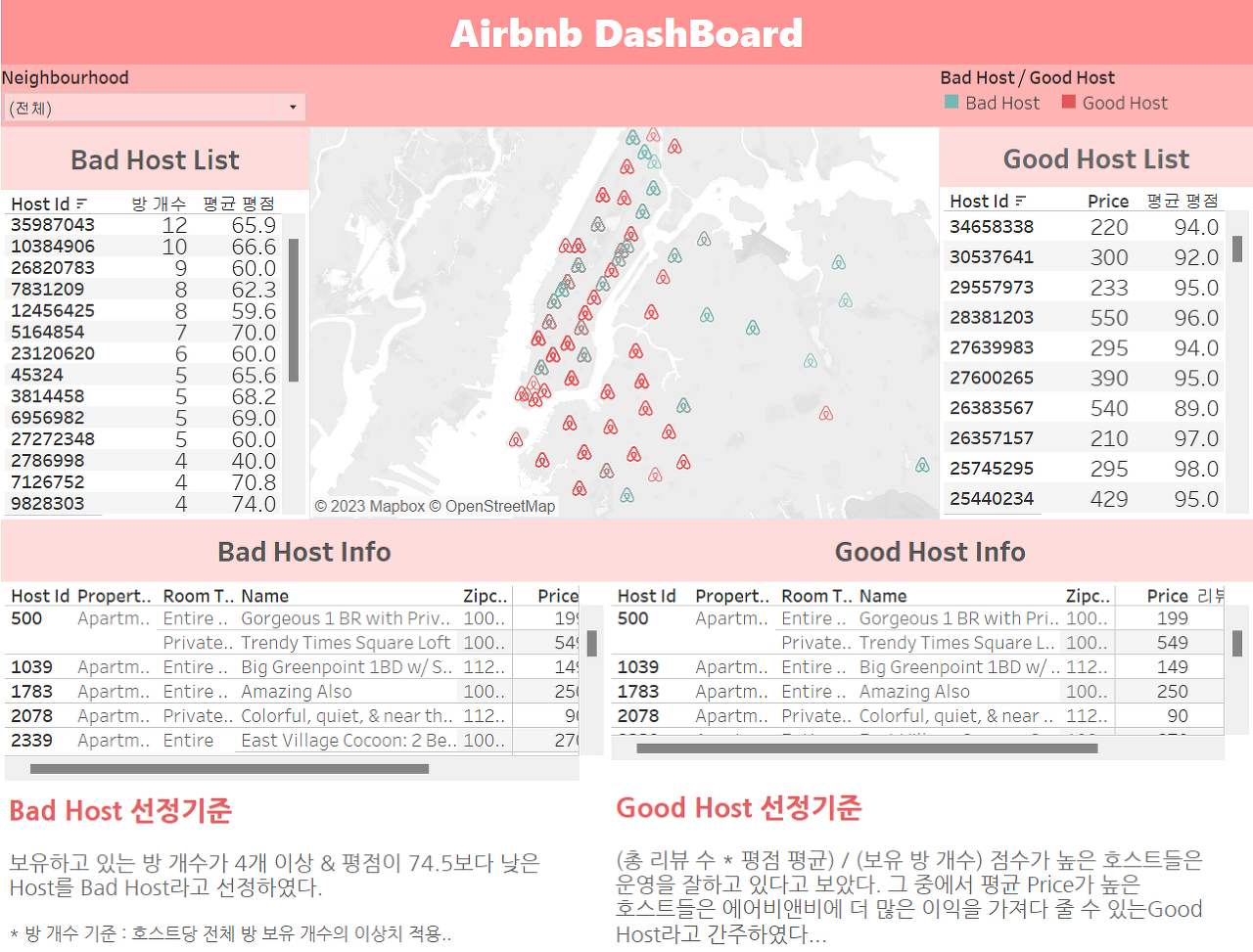Viewport: 1253px width, 952px height.
Task: Select the teal Bad Host legend swatch
Action: pos(951,102)
